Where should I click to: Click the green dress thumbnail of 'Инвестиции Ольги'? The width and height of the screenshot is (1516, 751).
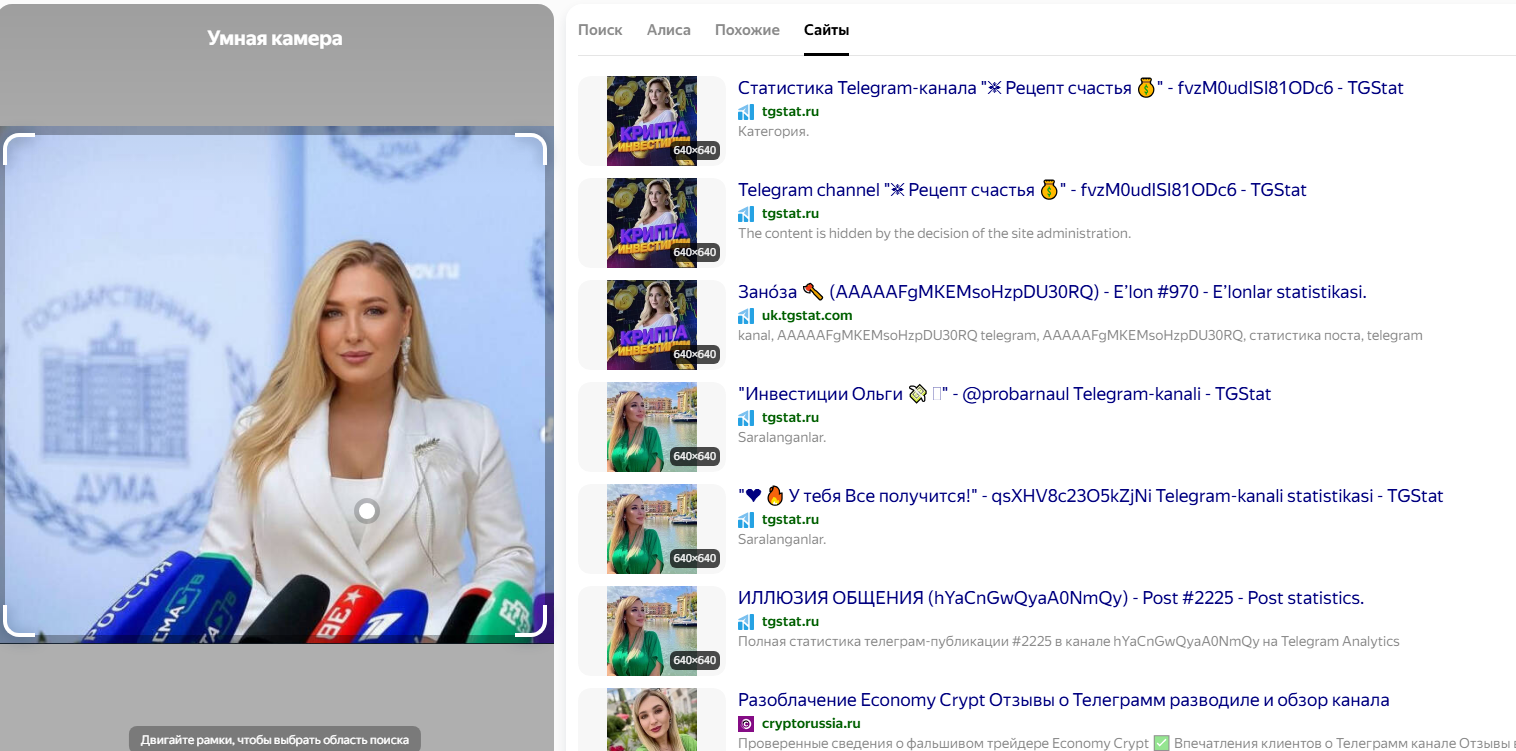pyautogui.click(x=651, y=426)
